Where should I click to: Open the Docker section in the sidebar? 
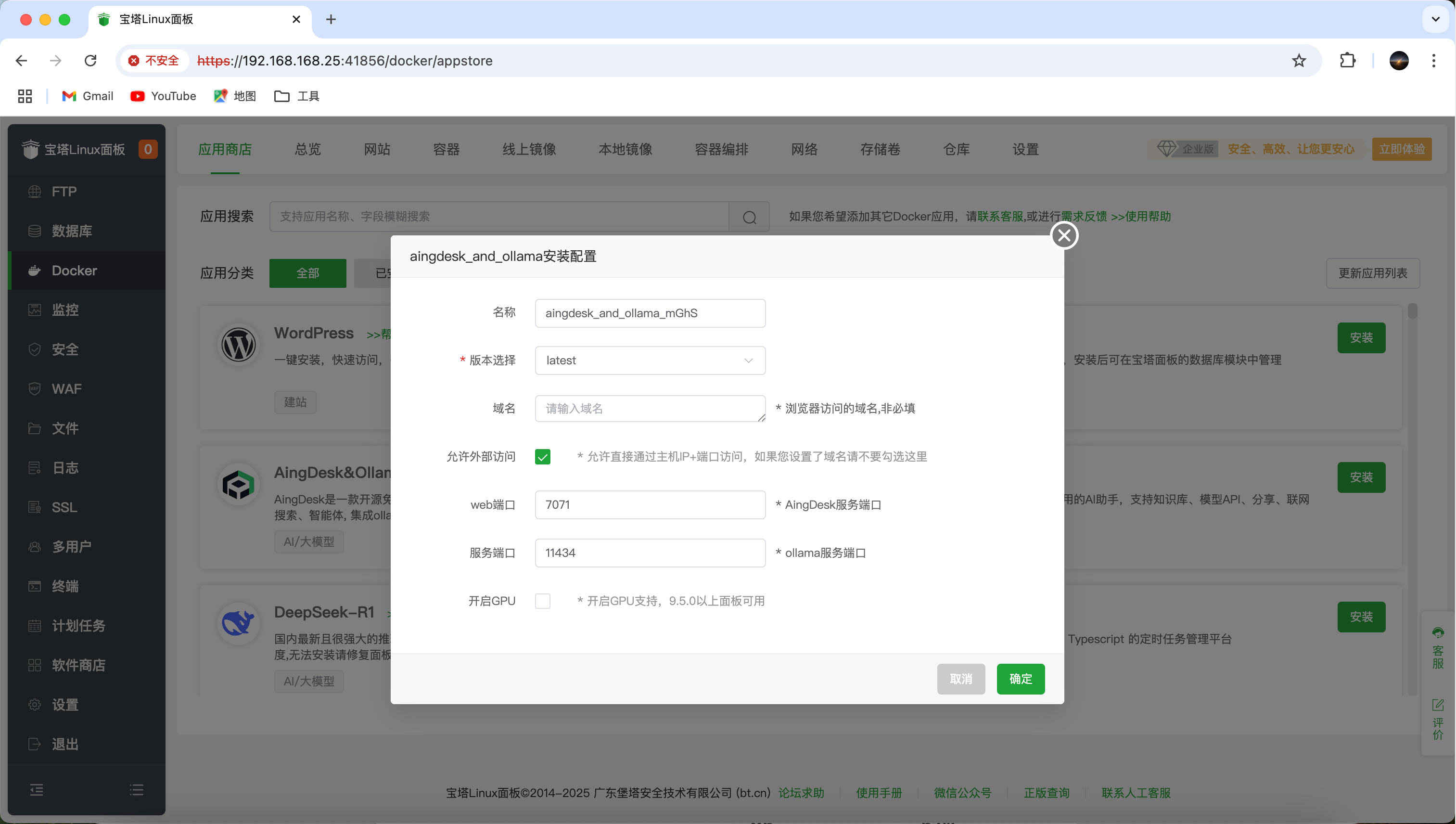(74, 270)
